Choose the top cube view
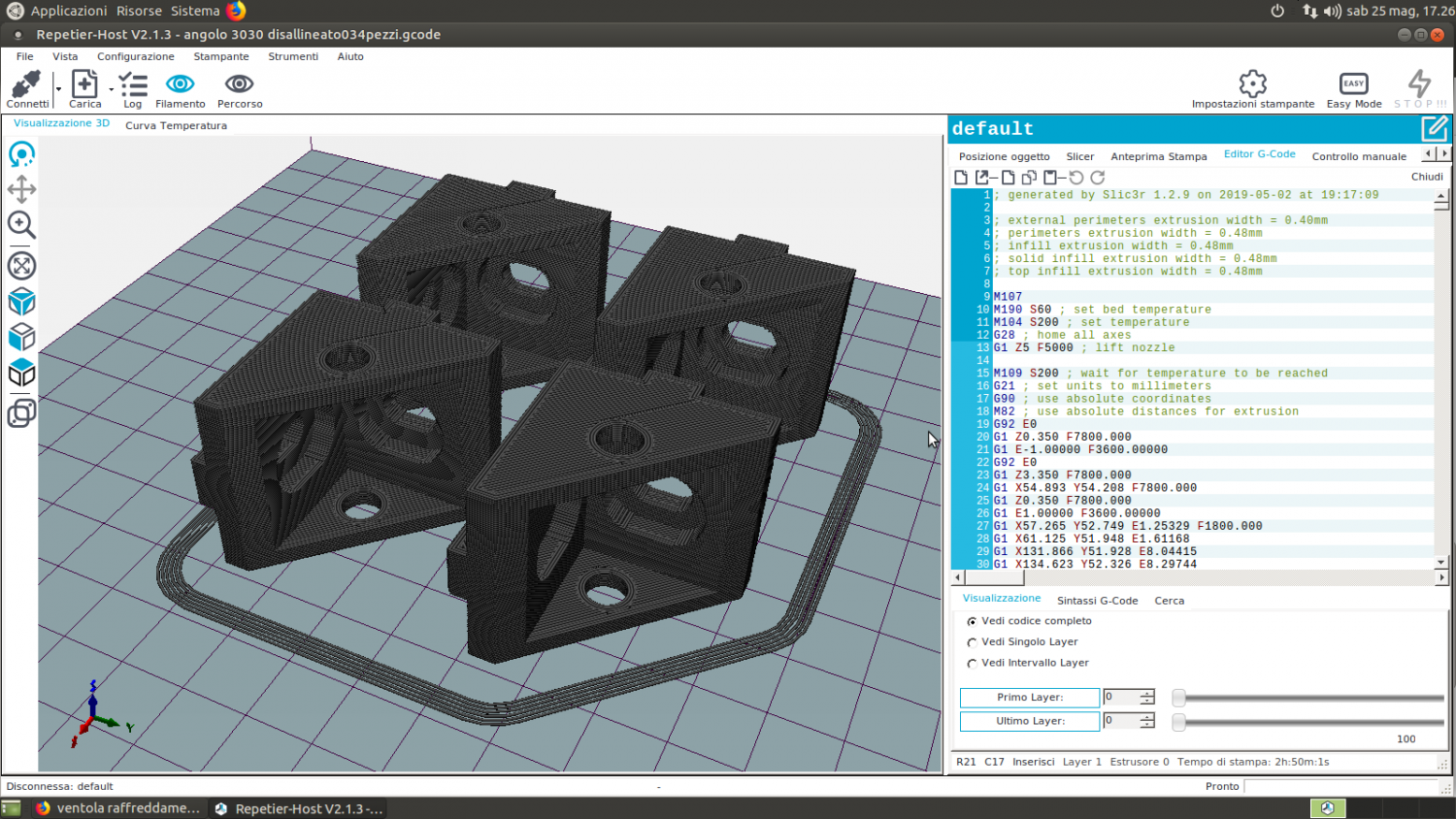1456x819 pixels. (x=21, y=374)
